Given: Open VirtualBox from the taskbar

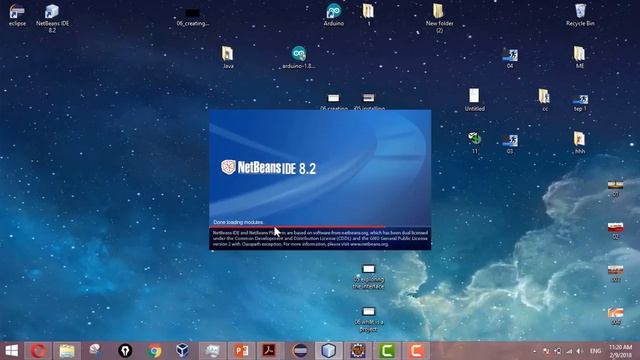Looking at the screenshot, I should 182,351.
